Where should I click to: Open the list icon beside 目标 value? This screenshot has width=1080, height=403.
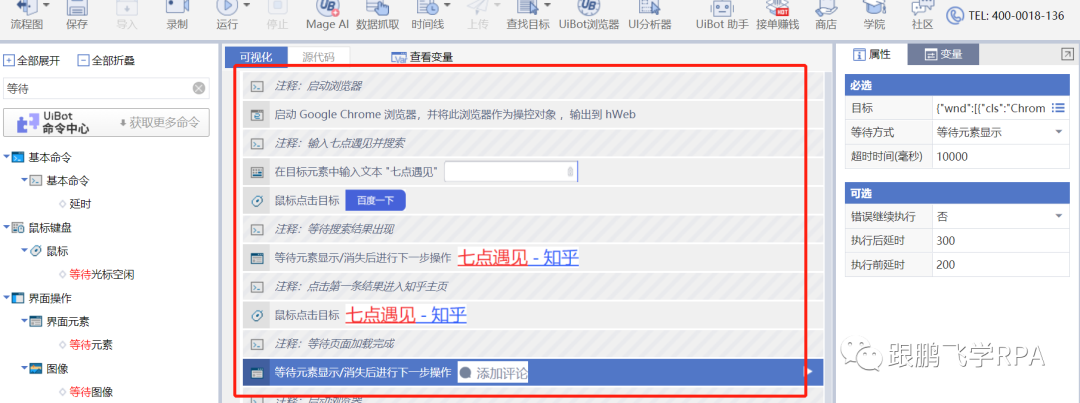click(x=1059, y=108)
